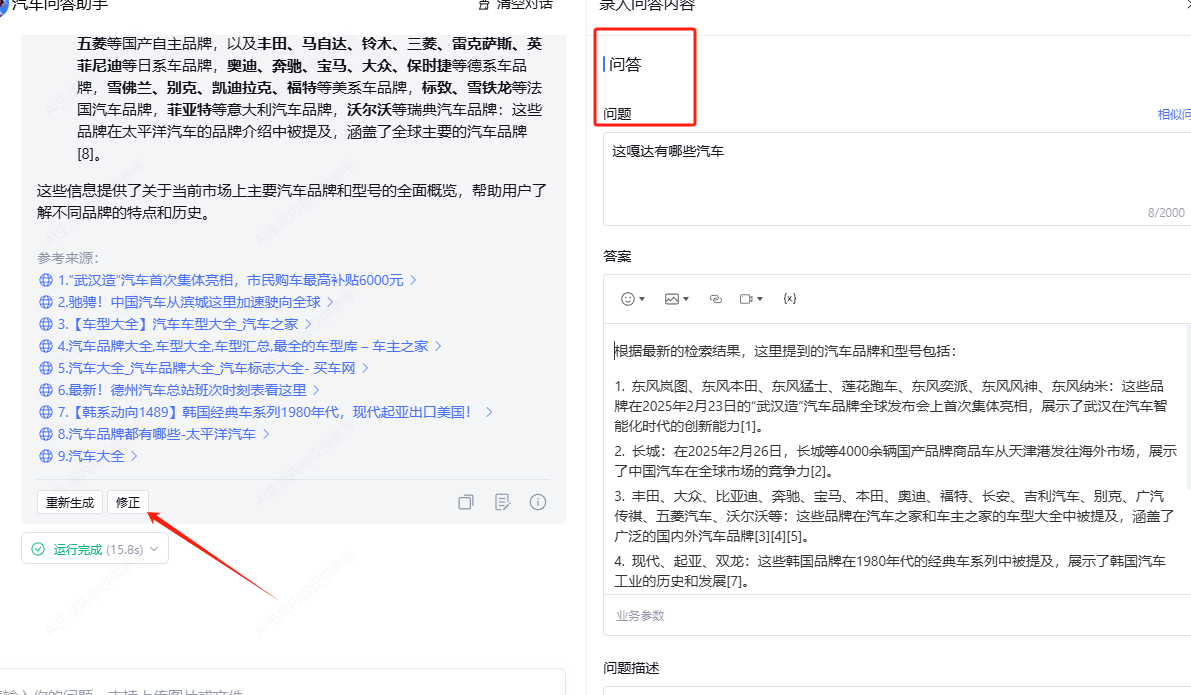Click the 重新生成 regenerate button

[70, 502]
